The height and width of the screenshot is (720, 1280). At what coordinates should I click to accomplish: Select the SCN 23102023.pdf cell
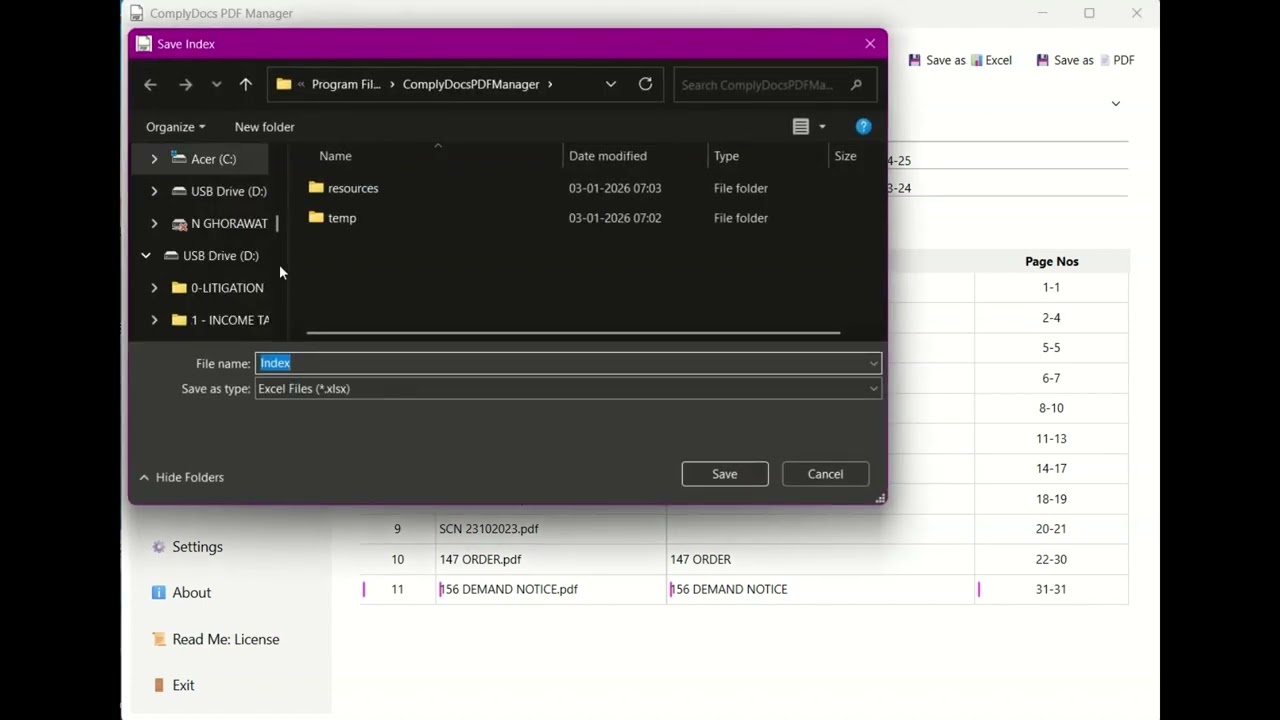click(x=551, y=529)
